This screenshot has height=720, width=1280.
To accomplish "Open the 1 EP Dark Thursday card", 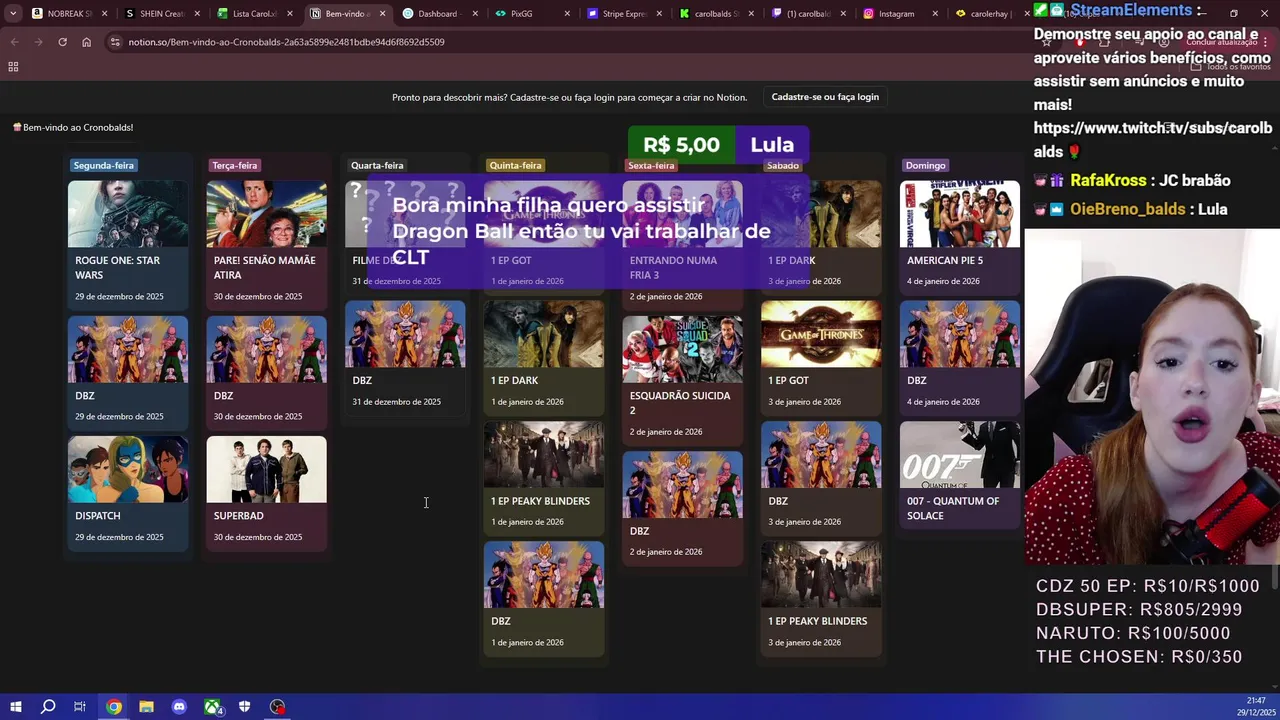I will pyautogui.click(x=544, y=357).
